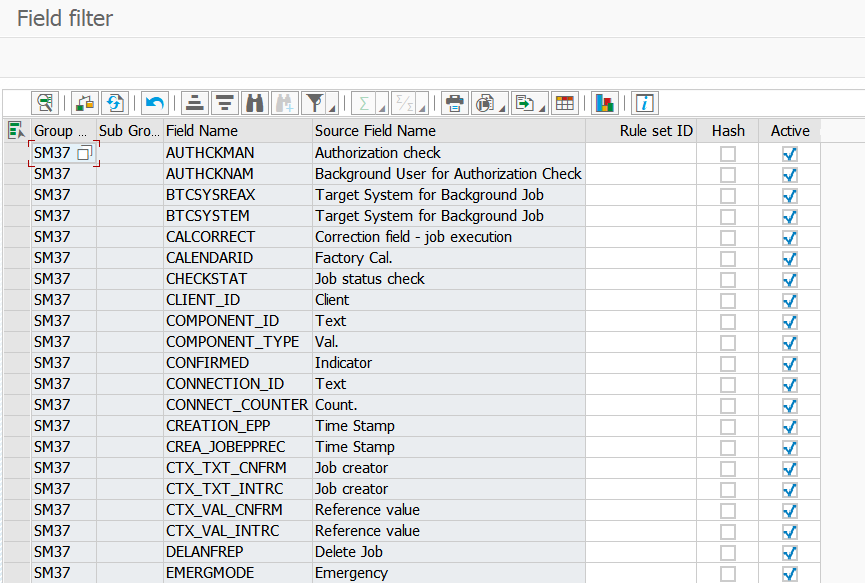Image resolution: width=865 pixels, height=583 pixels.
Task: Click the Field Name column header
Action: click(236, 131)
